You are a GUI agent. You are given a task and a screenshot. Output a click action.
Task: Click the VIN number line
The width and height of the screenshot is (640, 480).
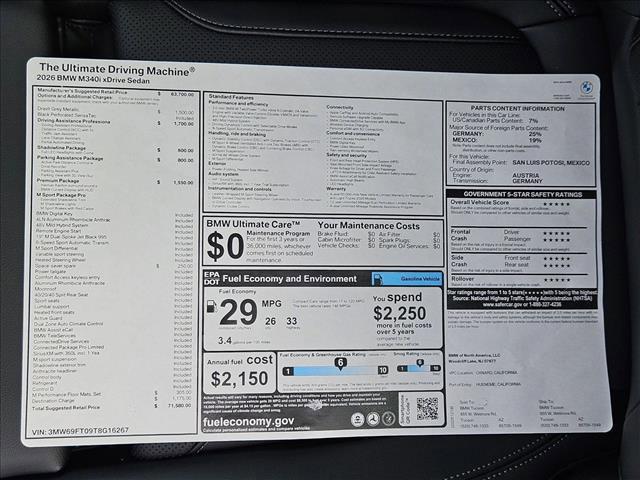click(80, 431)
